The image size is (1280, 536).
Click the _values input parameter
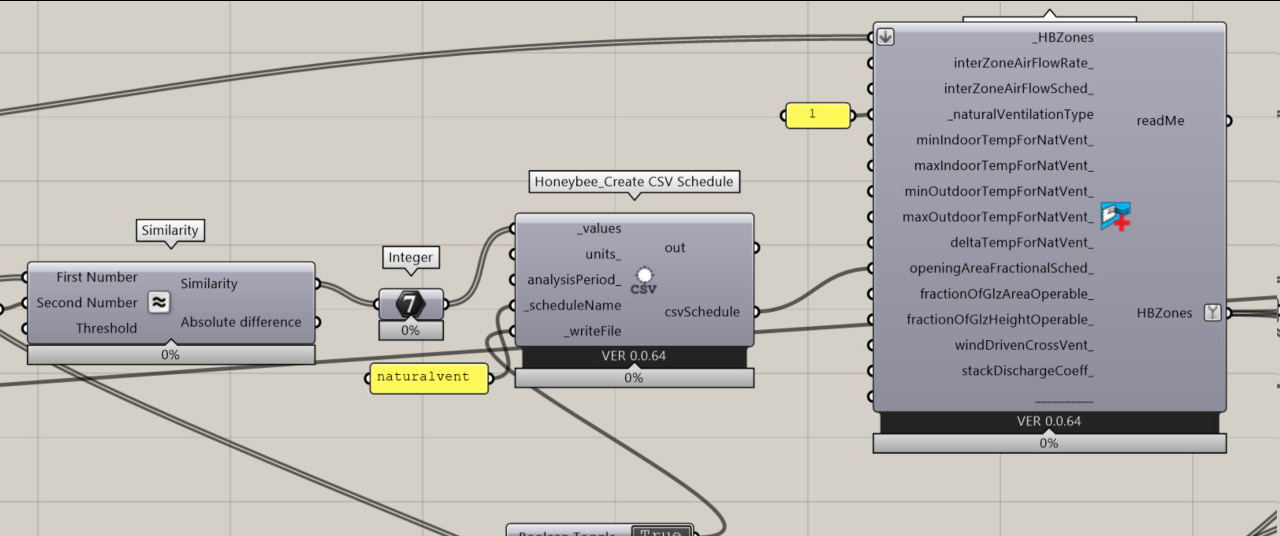[x=599, y=229]
